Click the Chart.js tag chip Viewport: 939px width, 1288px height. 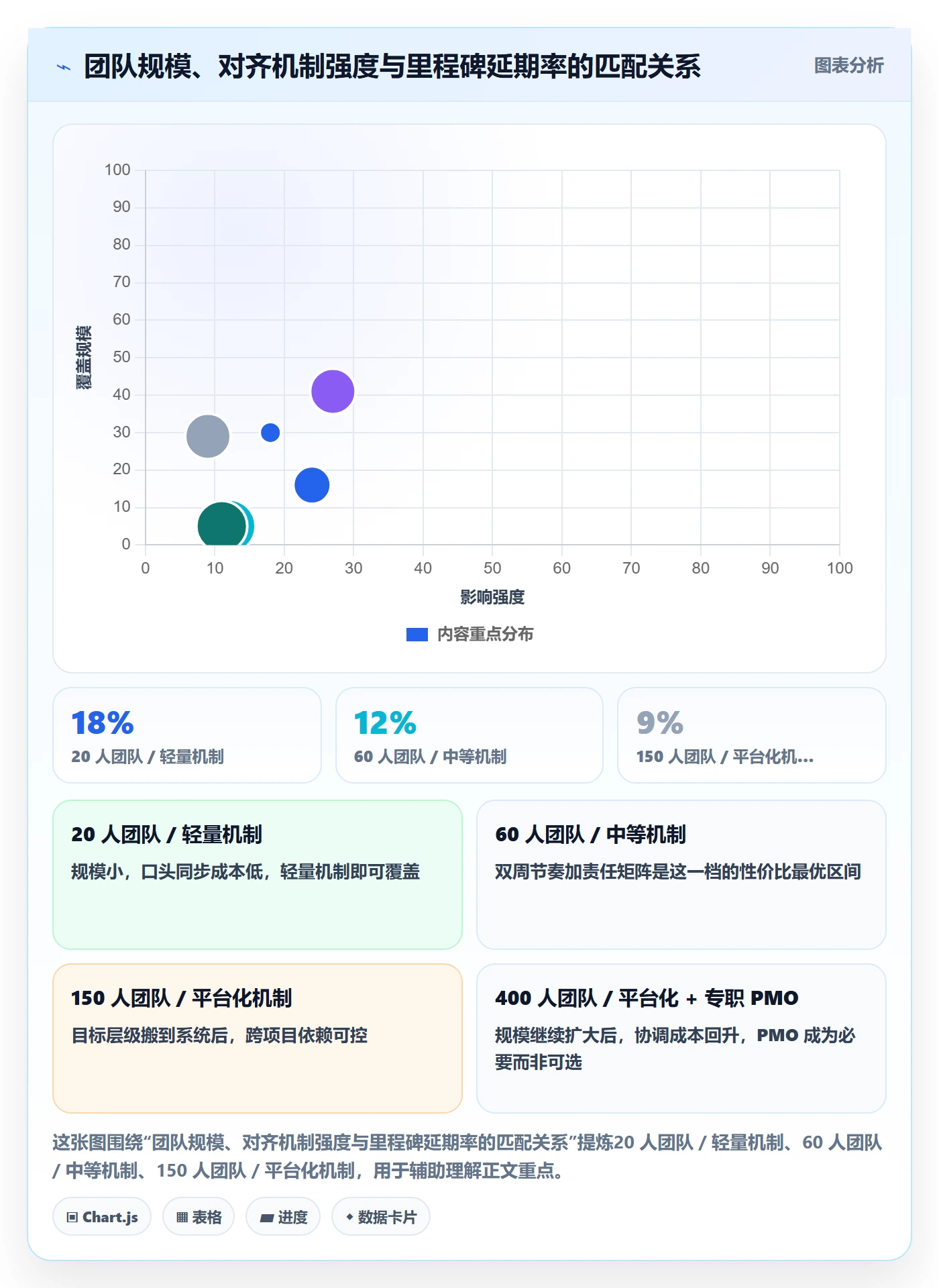click(x=102, y=1217)
